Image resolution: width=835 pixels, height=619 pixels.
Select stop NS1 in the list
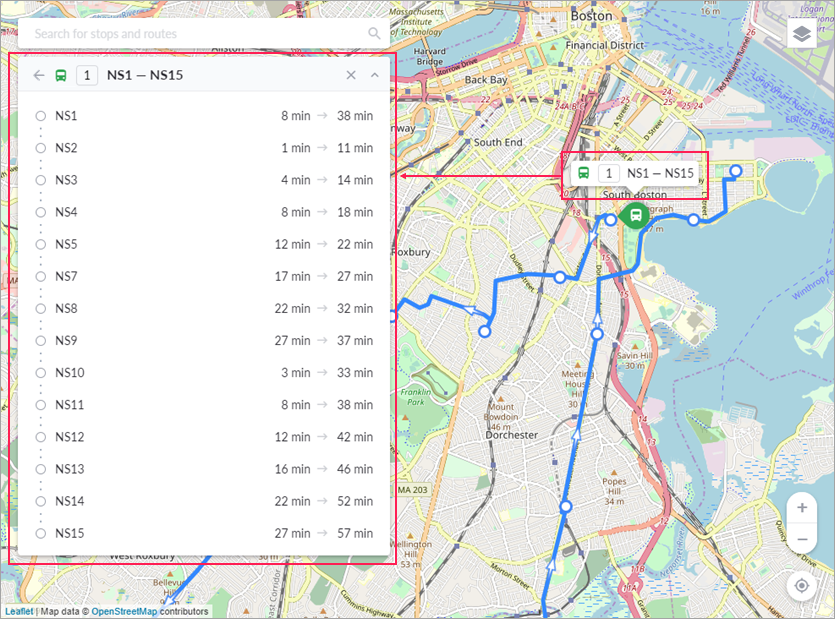(x=204, y=116)
